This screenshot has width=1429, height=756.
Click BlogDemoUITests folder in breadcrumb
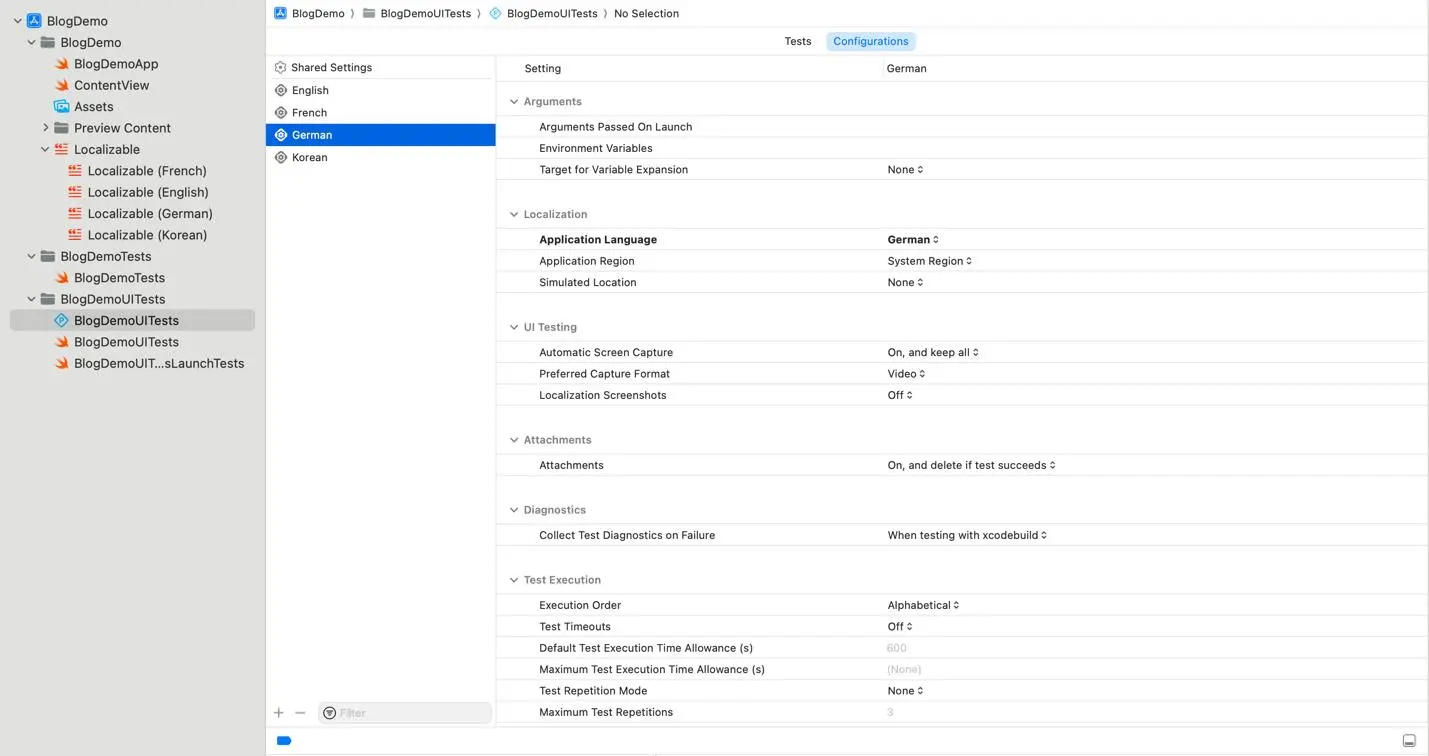click(x=417, y=13)
